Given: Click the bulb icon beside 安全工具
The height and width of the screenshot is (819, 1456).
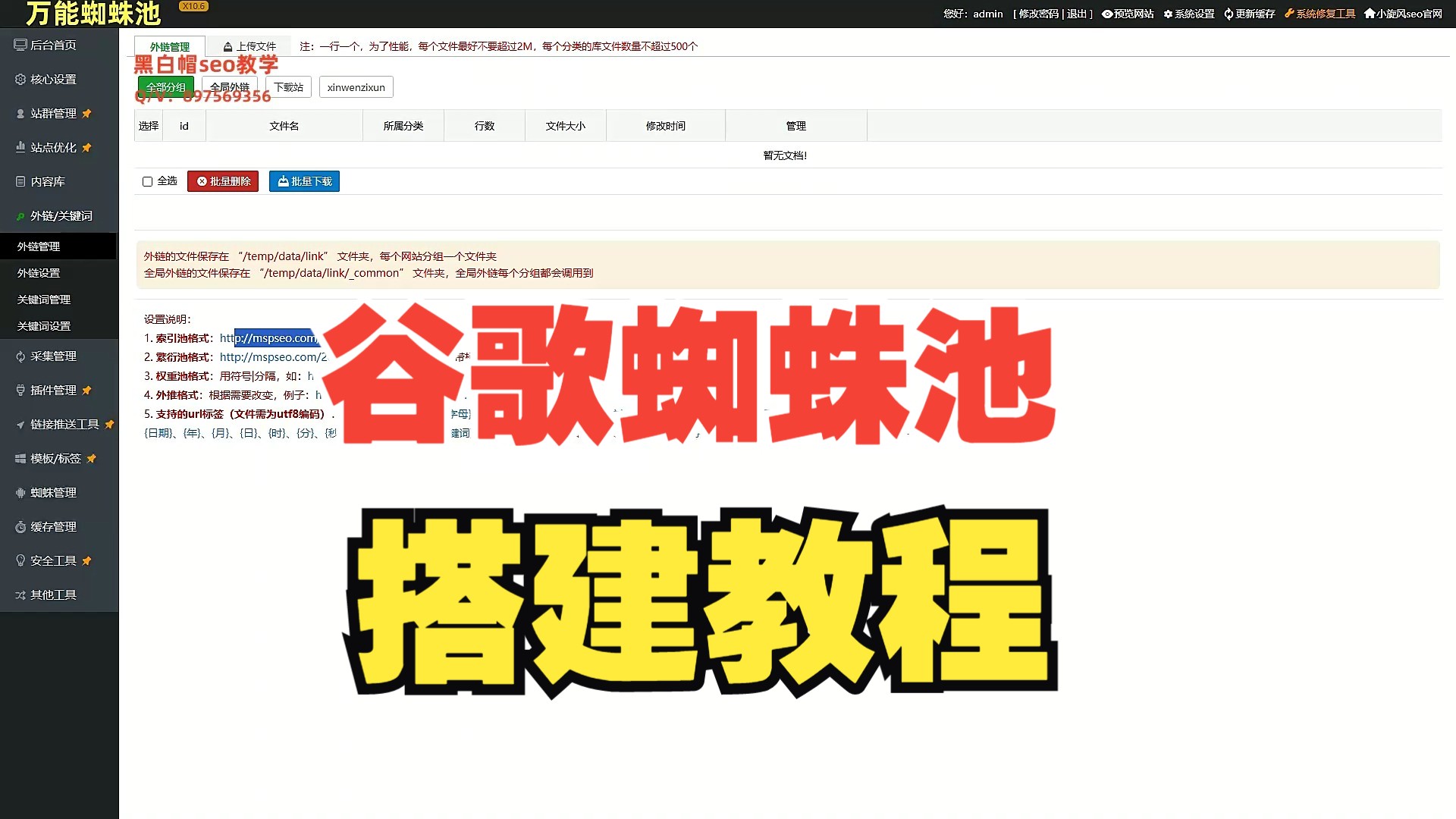Looking at the screenshot, I should click(20, 560).
